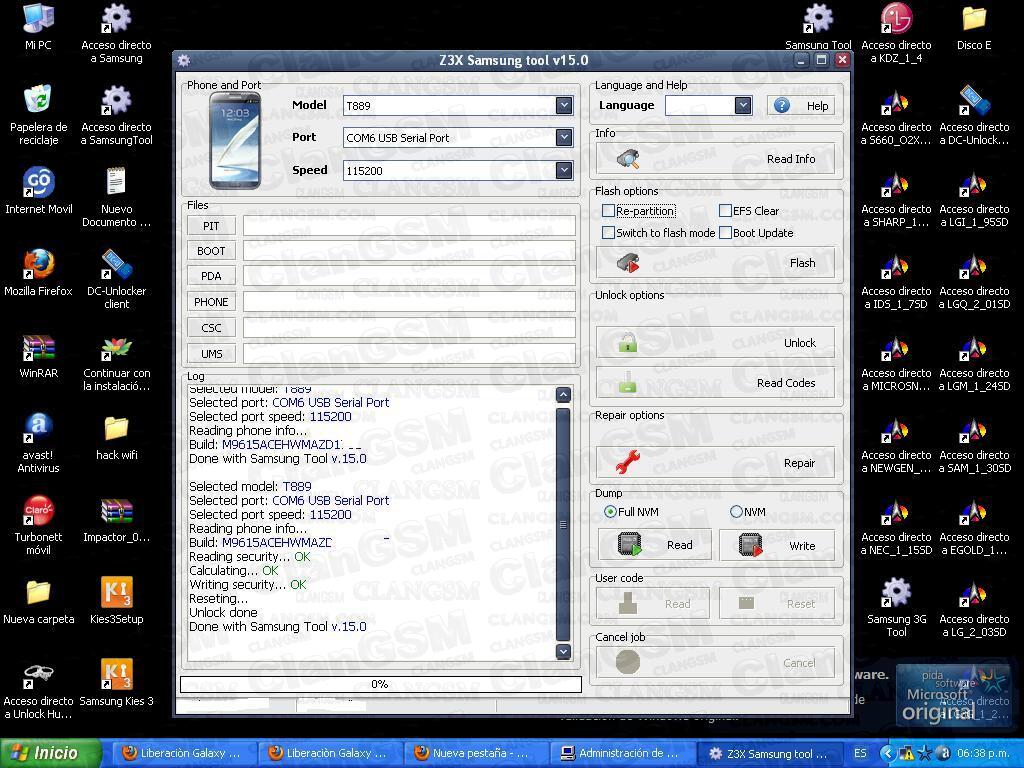Open the Speed dropdown showing 115200

tap(564, 170)
